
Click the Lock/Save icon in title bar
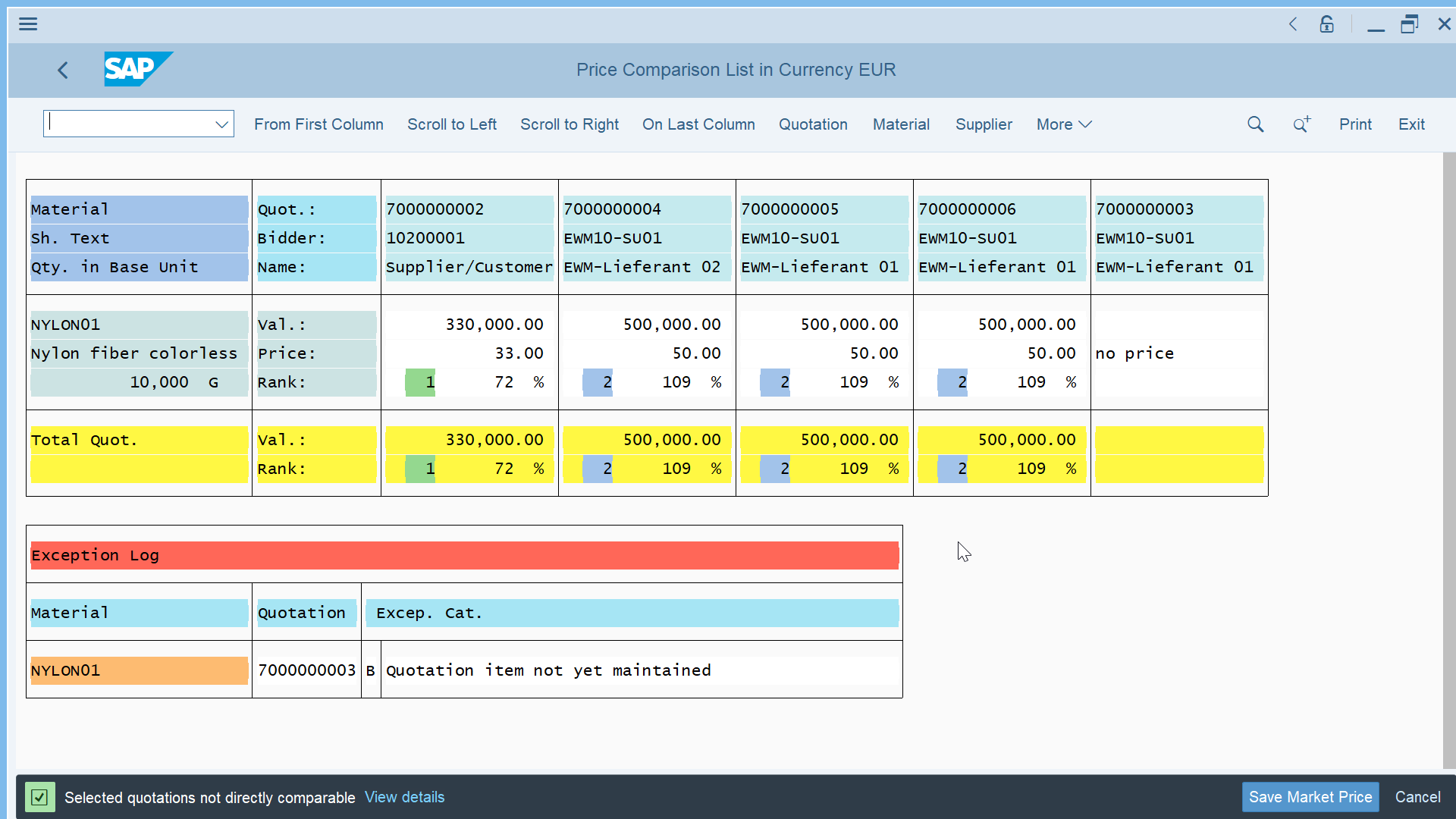1326,23
